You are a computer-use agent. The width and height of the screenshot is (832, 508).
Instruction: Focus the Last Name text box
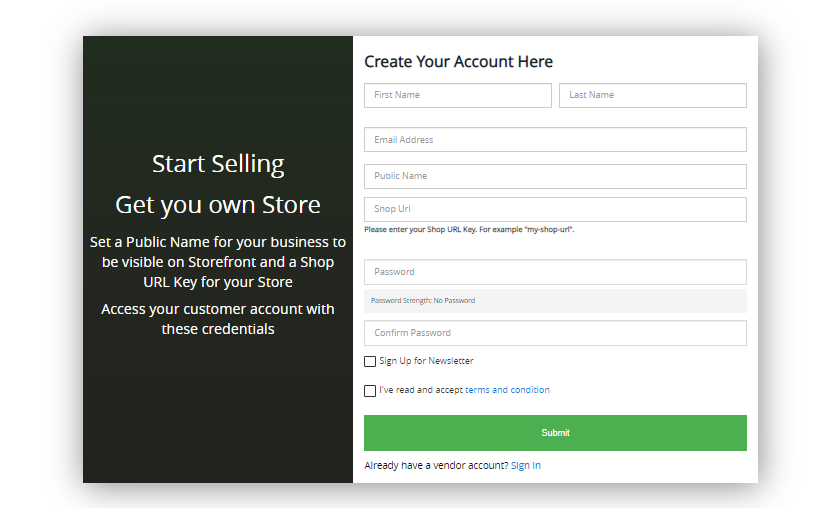pyautogui.click(x=652, y=95)
